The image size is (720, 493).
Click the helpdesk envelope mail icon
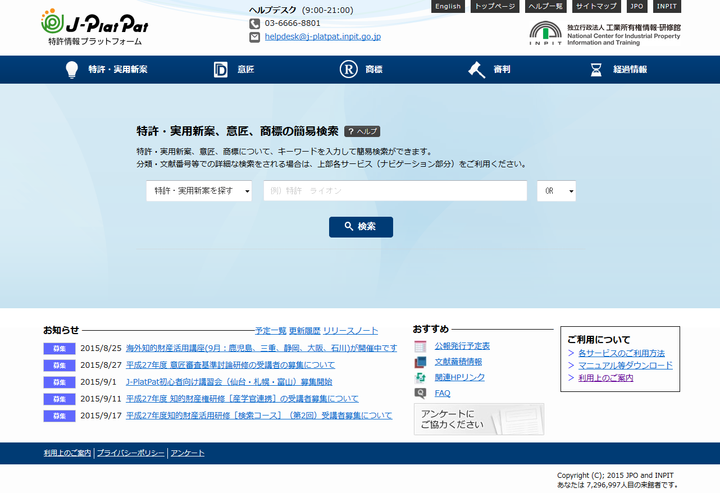tap(254, 37)
